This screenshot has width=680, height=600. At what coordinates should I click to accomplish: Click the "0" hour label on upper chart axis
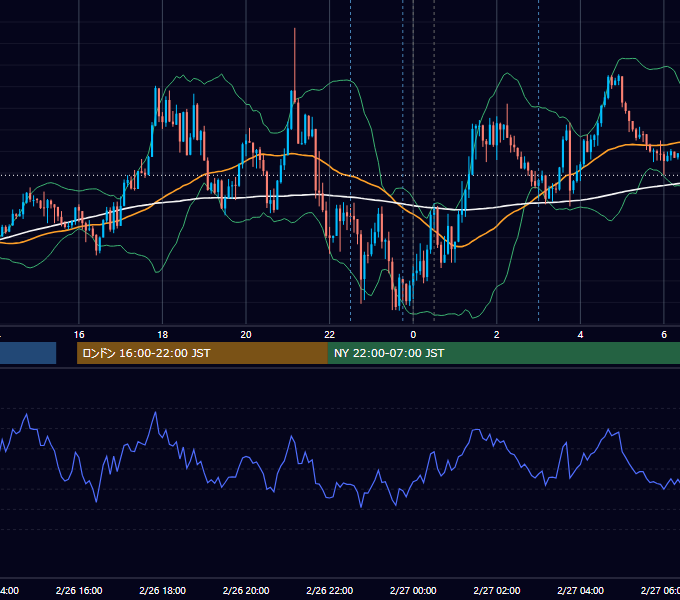click(x=413, y=335)
